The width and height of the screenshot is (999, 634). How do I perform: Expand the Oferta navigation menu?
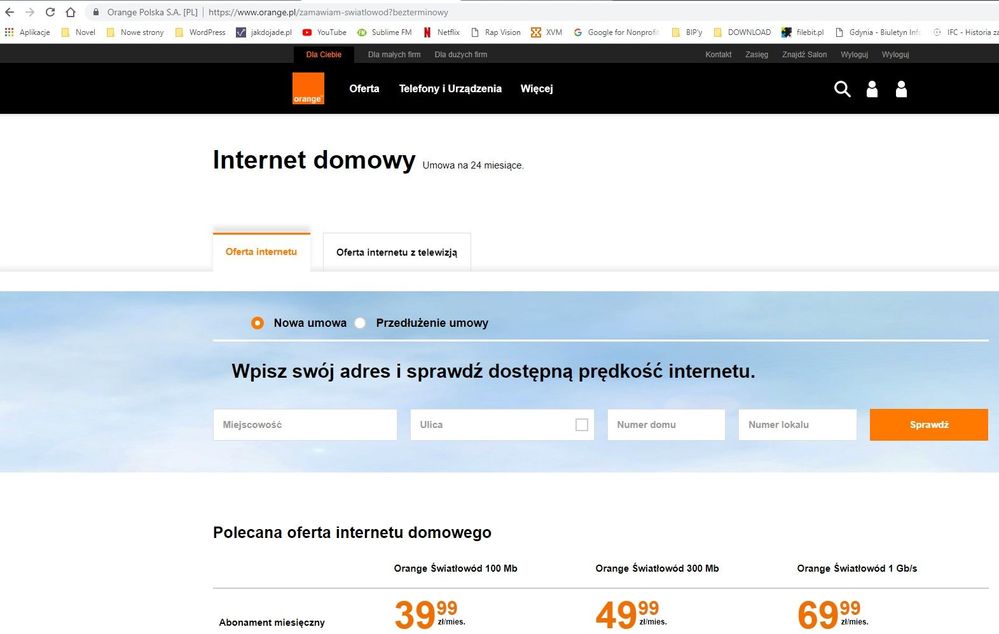tap(364, 89)
